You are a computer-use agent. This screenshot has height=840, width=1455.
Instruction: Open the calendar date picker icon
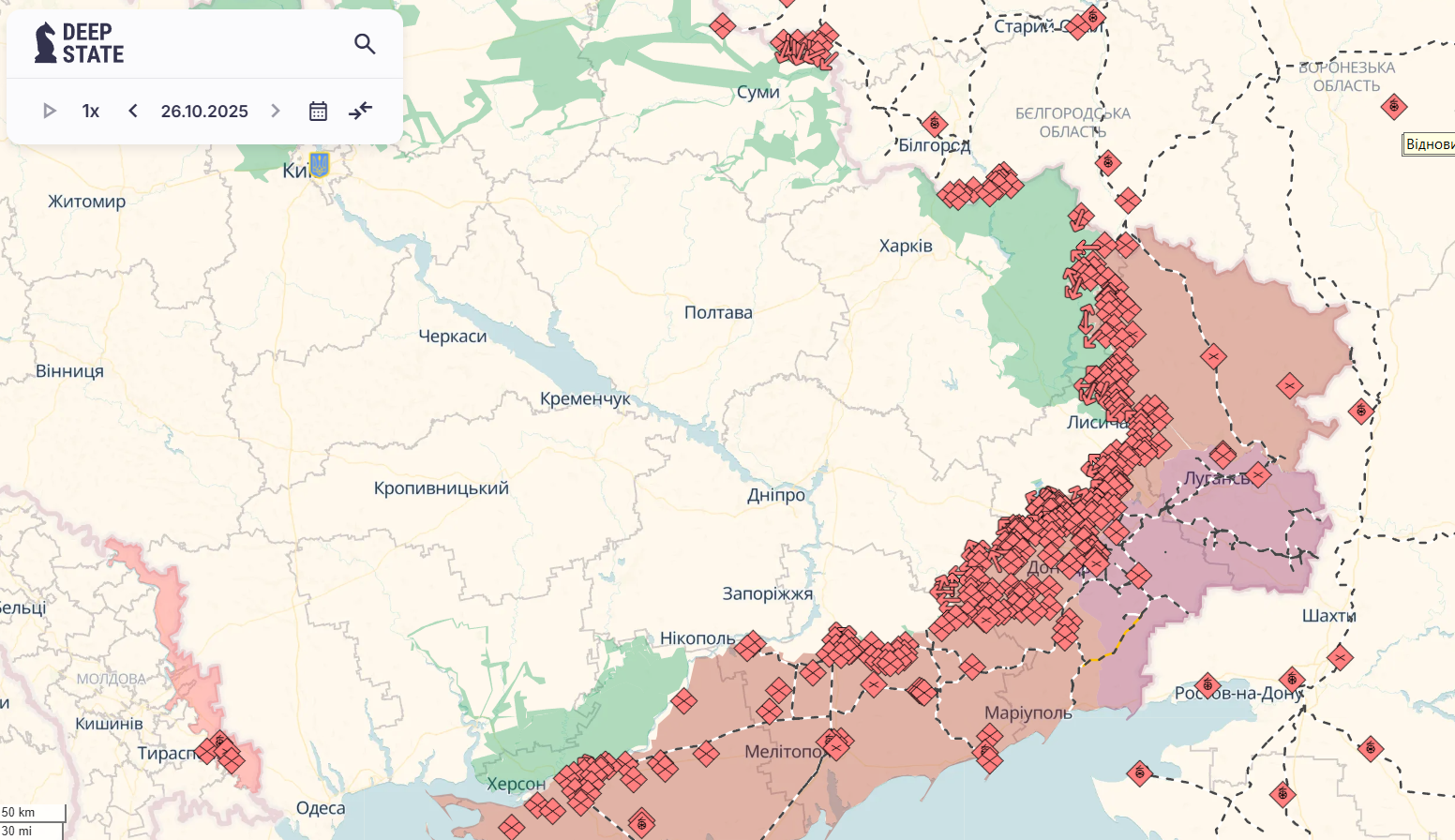click(318, 112)
